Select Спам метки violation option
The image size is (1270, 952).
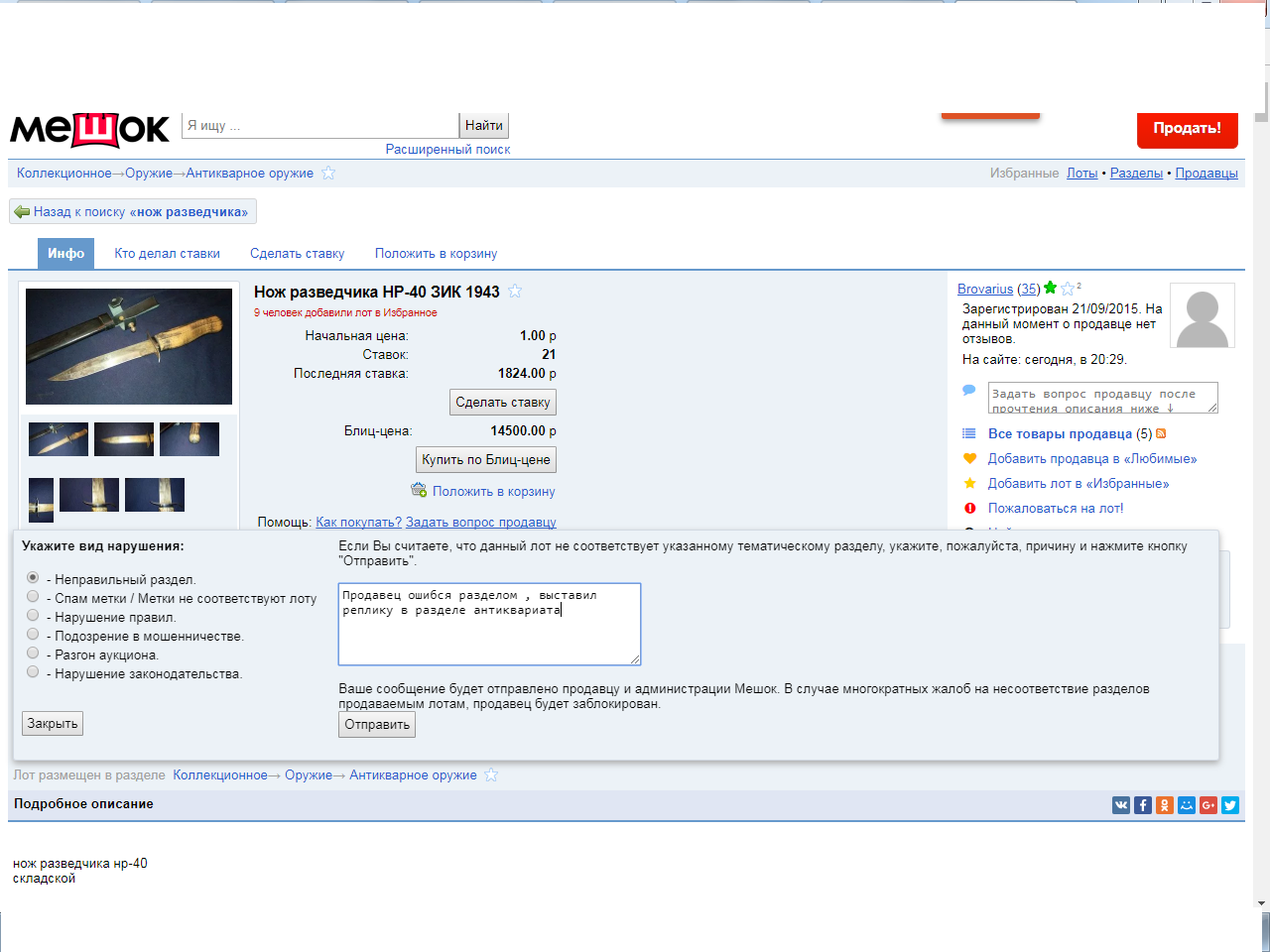click(33, 596)
